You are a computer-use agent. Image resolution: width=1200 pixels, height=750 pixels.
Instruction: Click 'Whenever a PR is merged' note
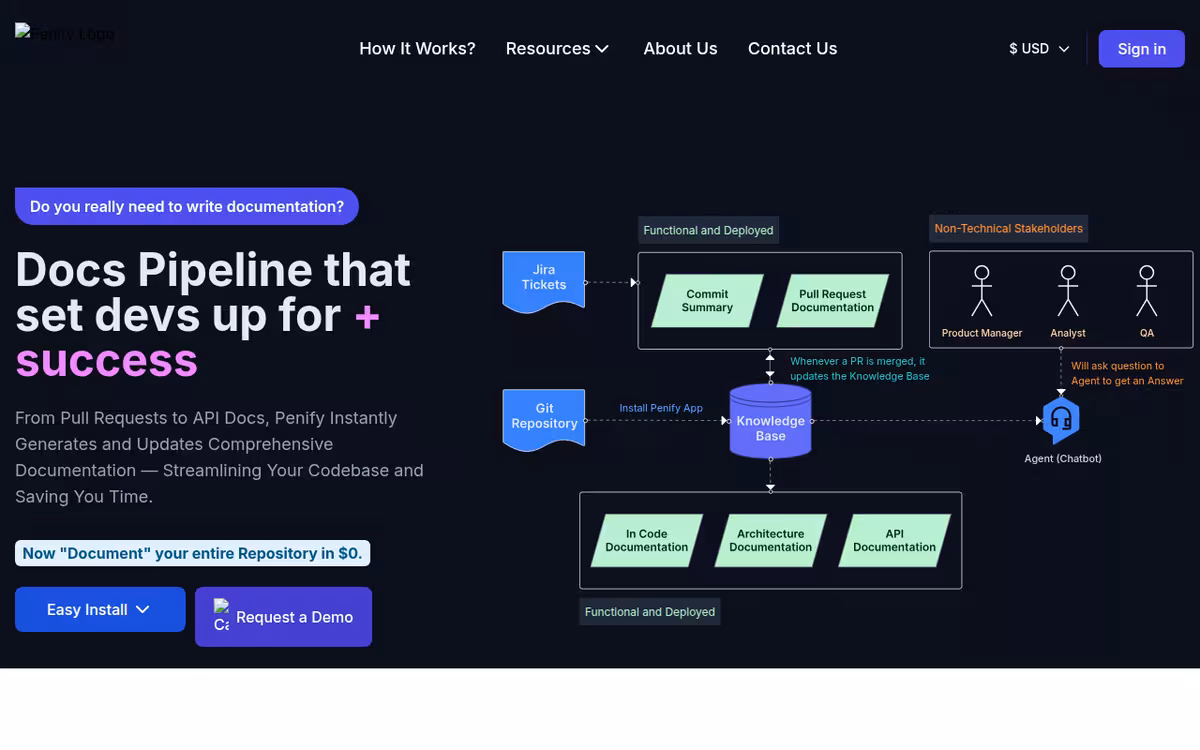tap(859, 369)
